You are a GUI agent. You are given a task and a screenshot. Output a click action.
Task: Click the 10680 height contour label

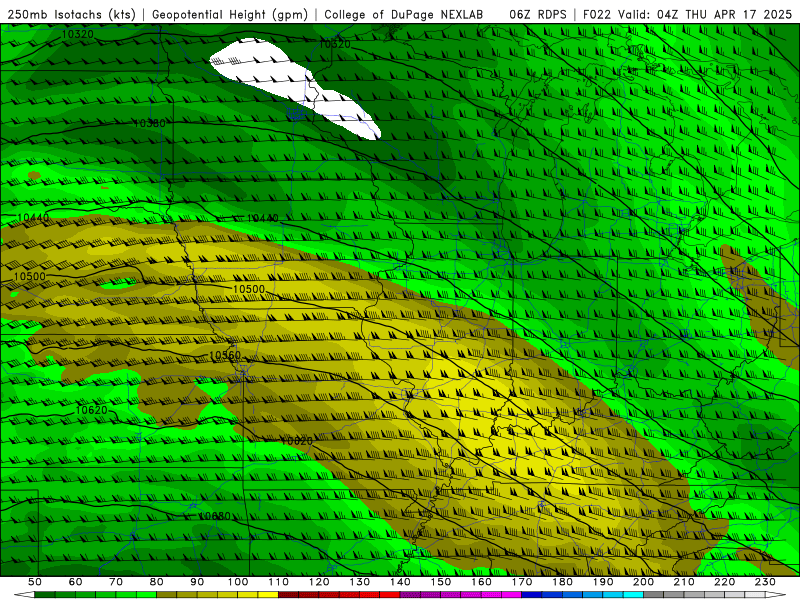[215, 516]
